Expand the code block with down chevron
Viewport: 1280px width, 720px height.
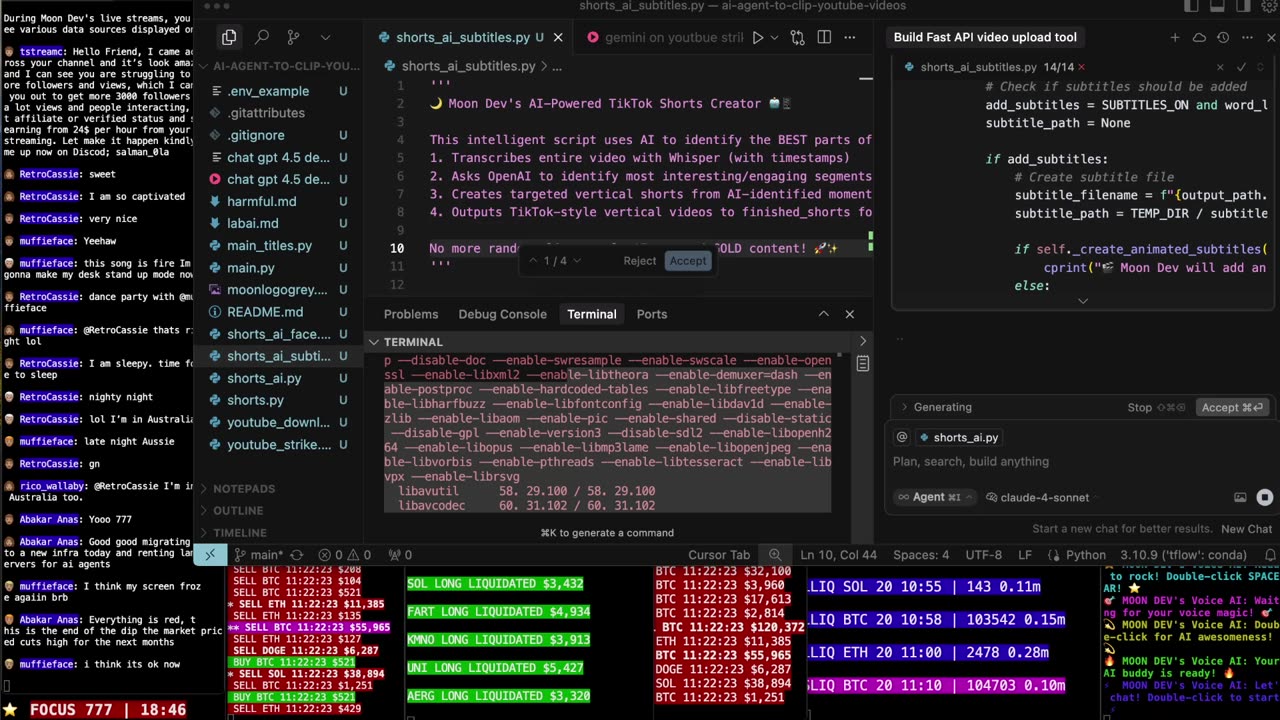coord(1083,300)
